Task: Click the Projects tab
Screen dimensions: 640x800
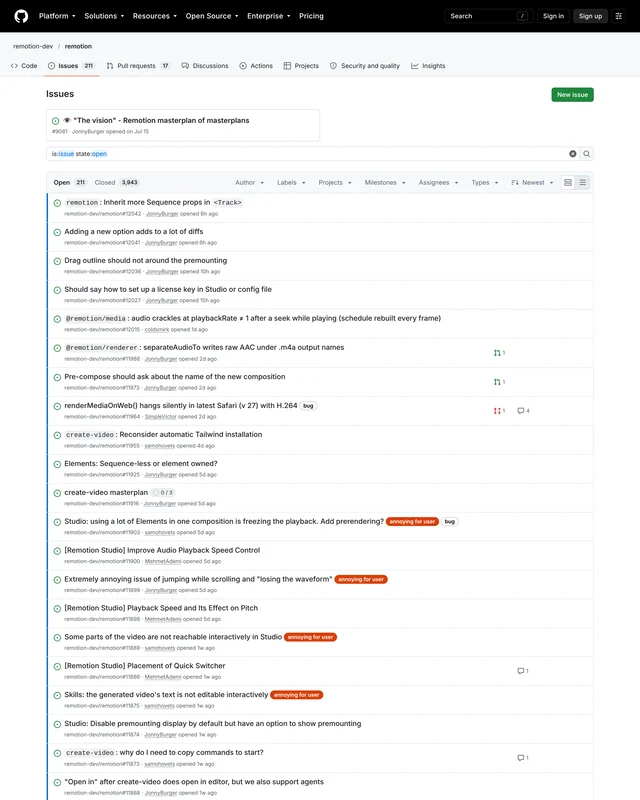Action: point(301,66)
